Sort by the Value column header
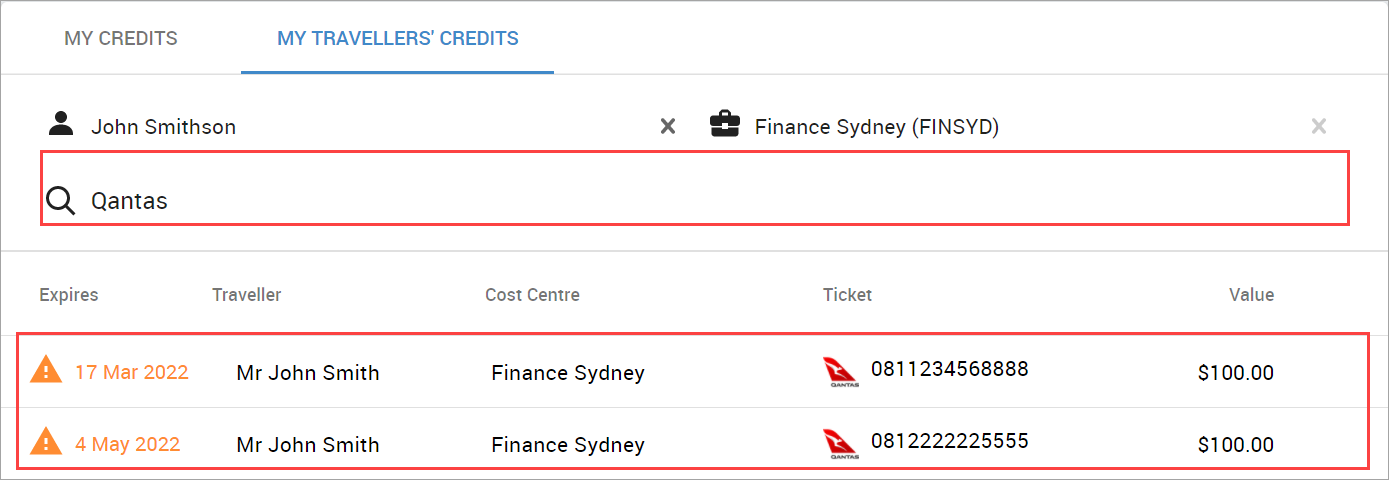 point(1252,295)
